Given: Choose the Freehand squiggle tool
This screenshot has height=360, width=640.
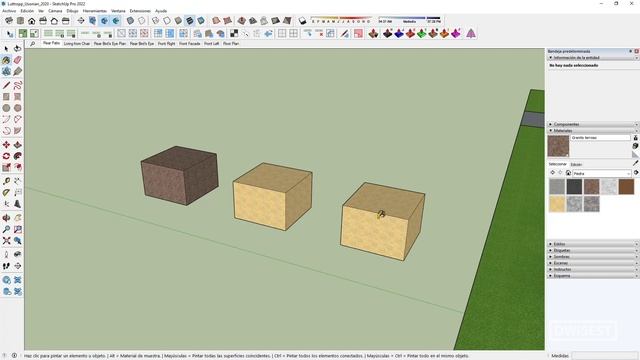Looking at the screenshot, I should click(18, 85).
